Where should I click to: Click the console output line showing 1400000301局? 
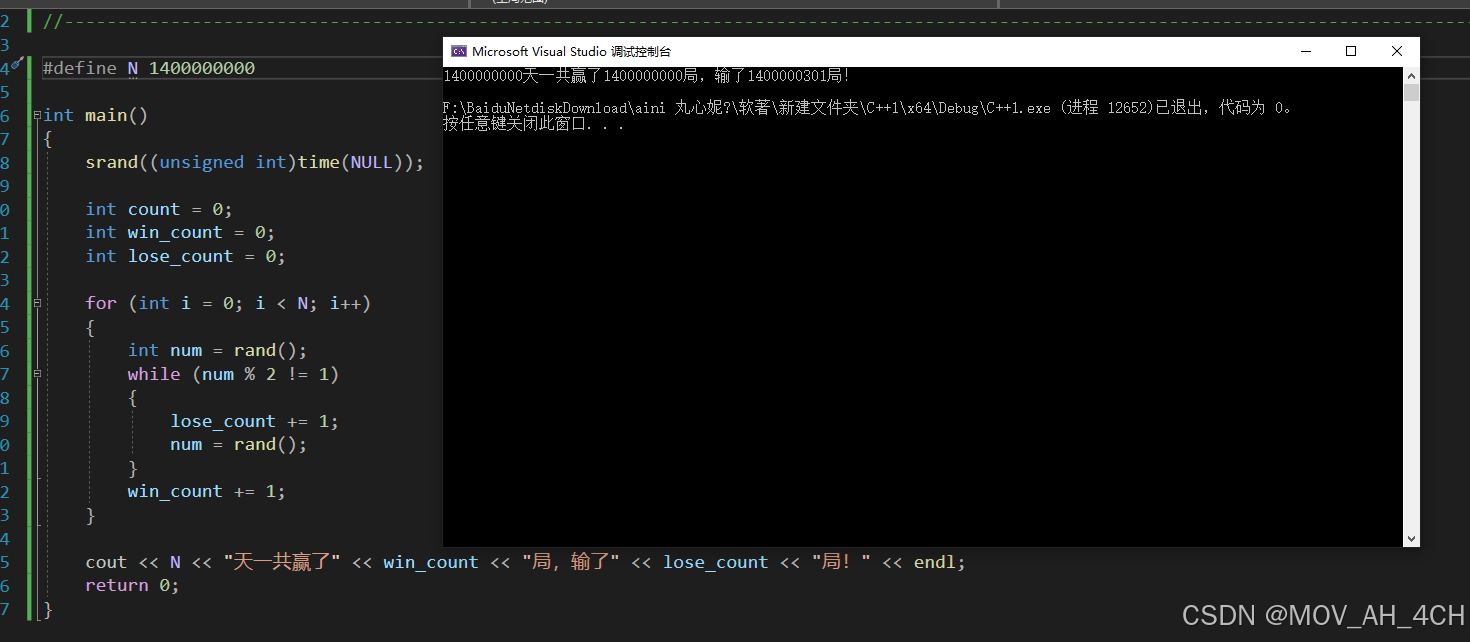tap(646, 76)
